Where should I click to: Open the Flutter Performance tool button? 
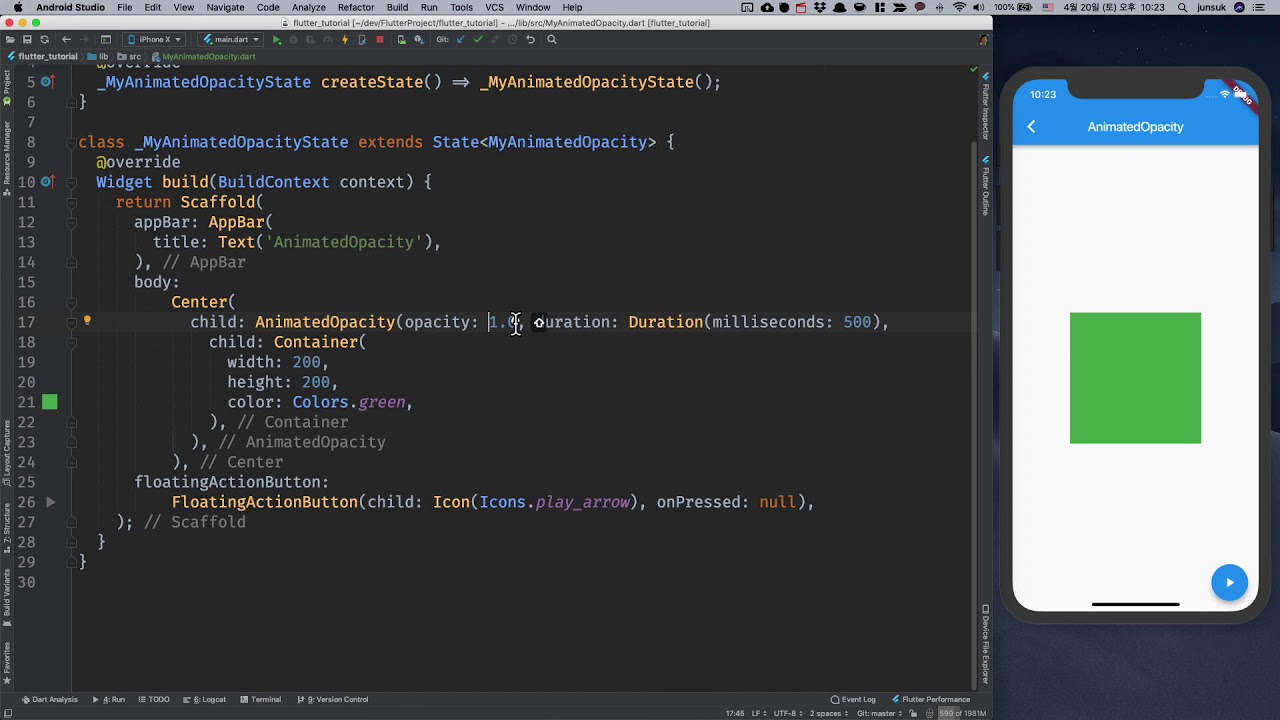(931, 699)
